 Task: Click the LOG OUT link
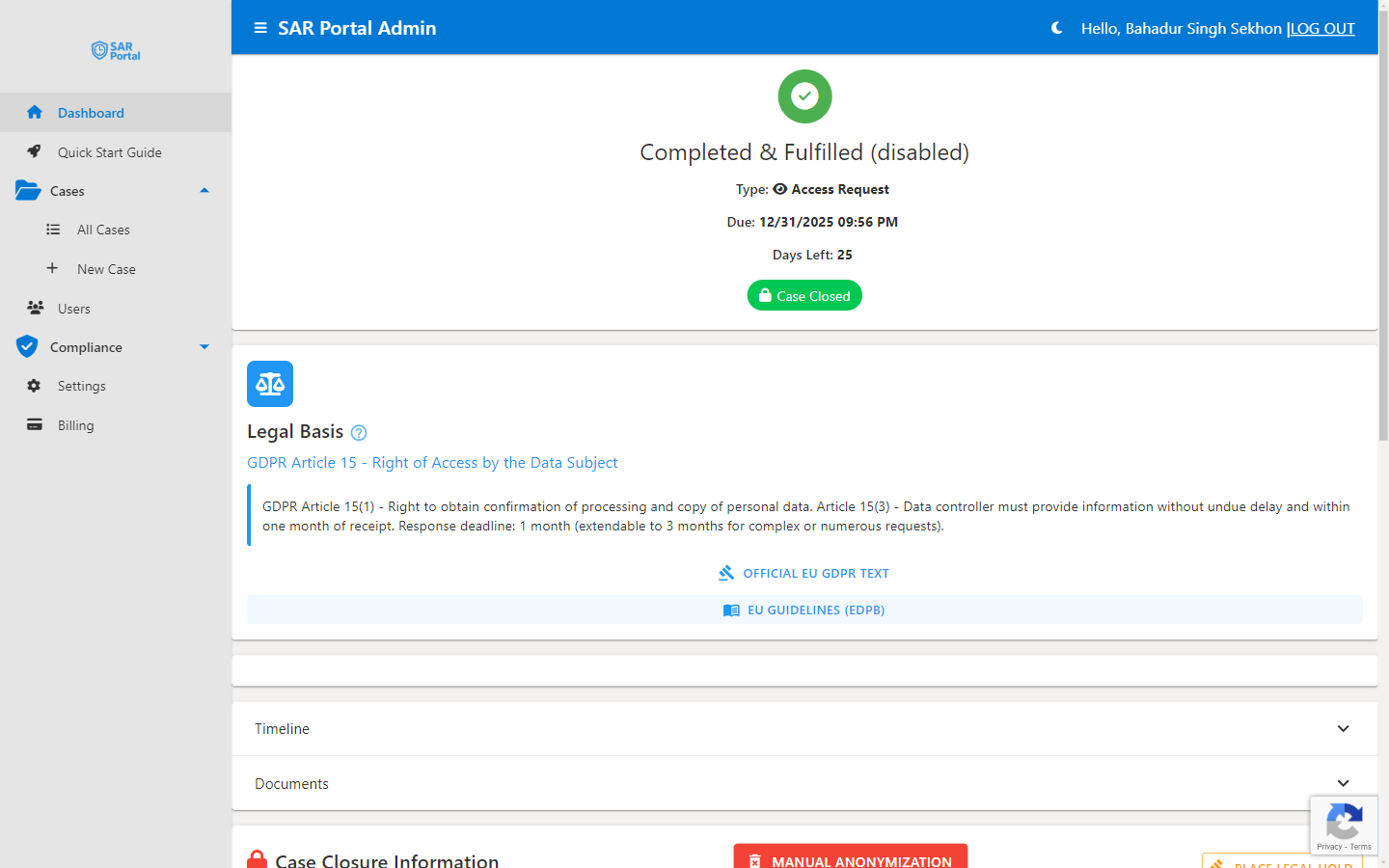click(x=1322, y=28)
